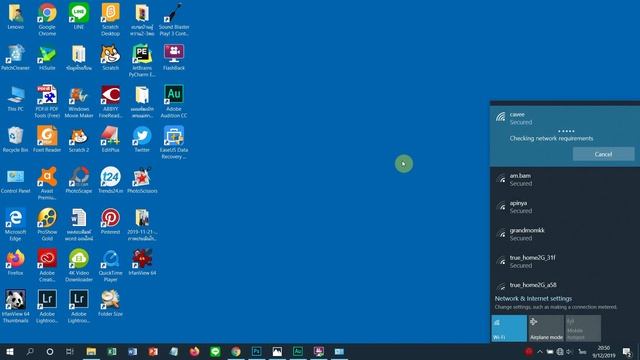Open the PhotoScissors shortcut

142,180
